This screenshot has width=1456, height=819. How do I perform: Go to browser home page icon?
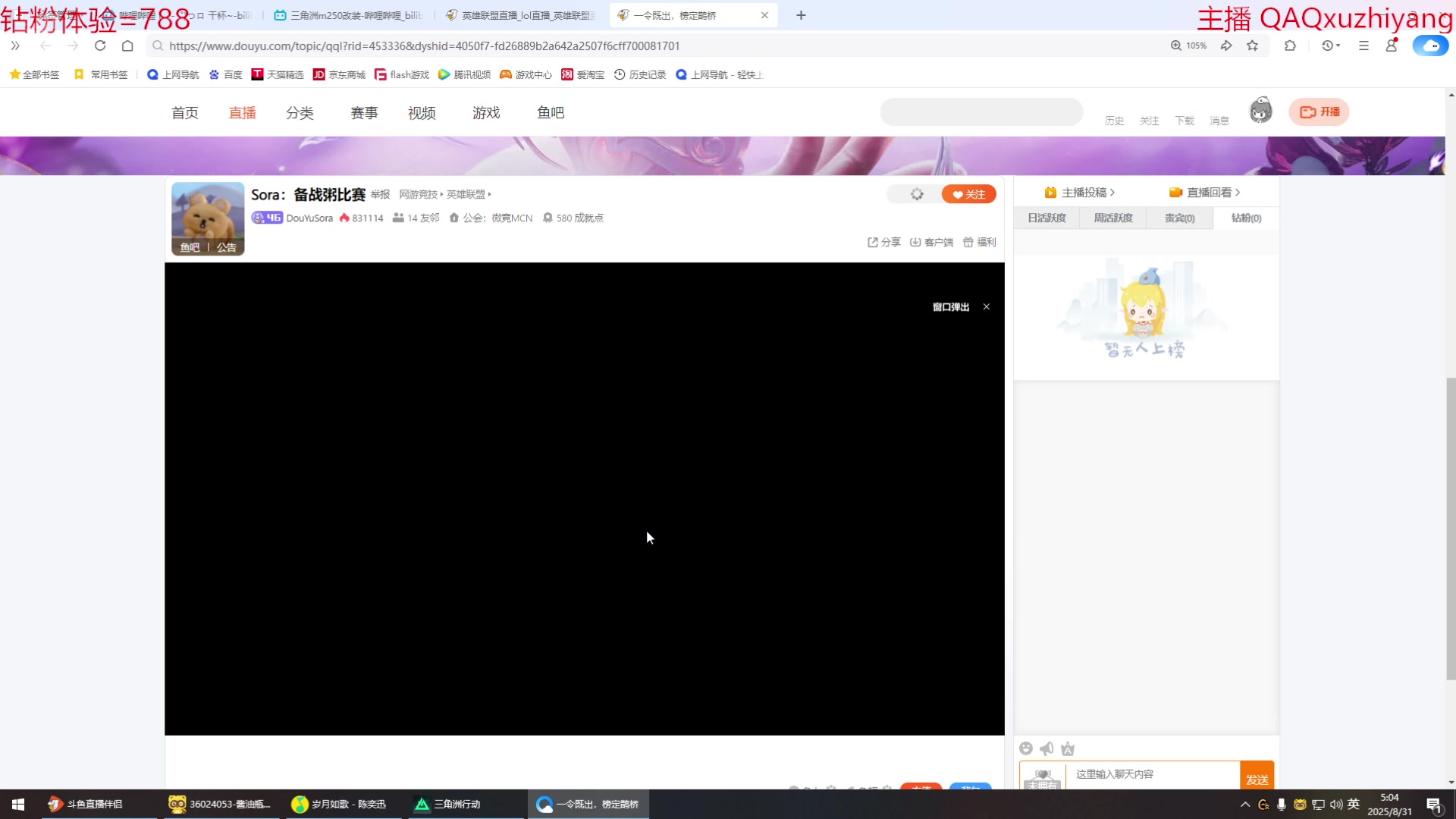pos(127,45)
